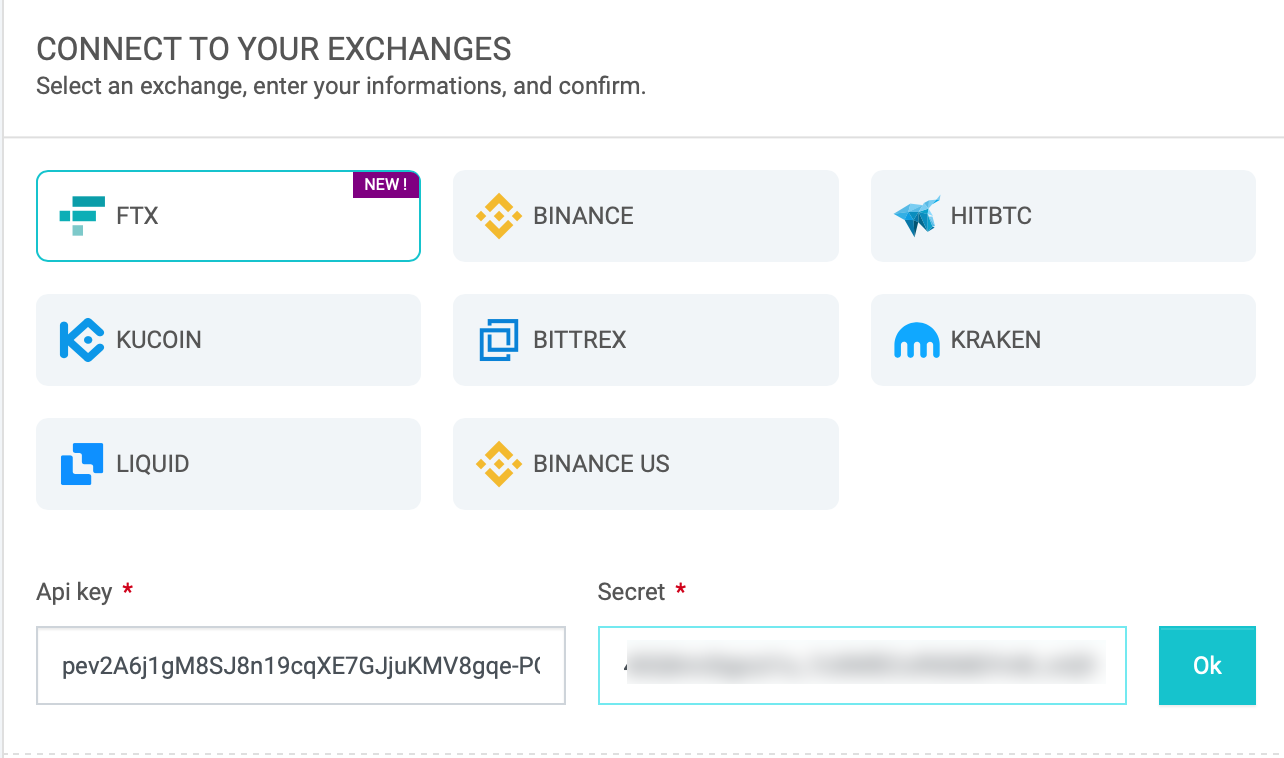
Task: Select the LIQUID exchange tile
Action: click(x=228, y=464)
